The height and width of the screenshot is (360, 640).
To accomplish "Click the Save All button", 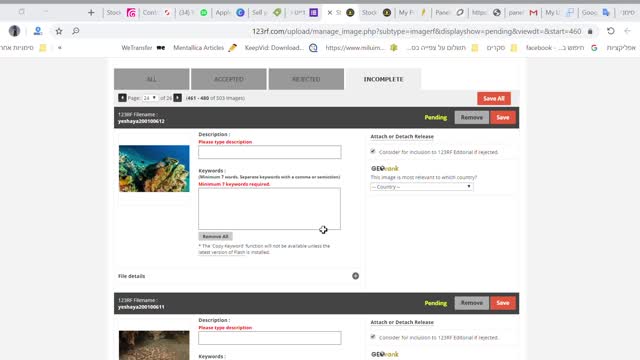I will pyautogui.click(x=494, y=98).
